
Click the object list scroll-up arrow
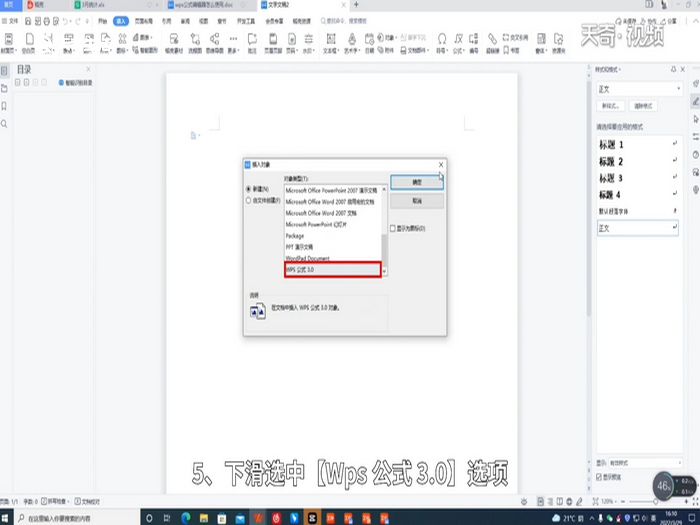[x=384, y=189]
